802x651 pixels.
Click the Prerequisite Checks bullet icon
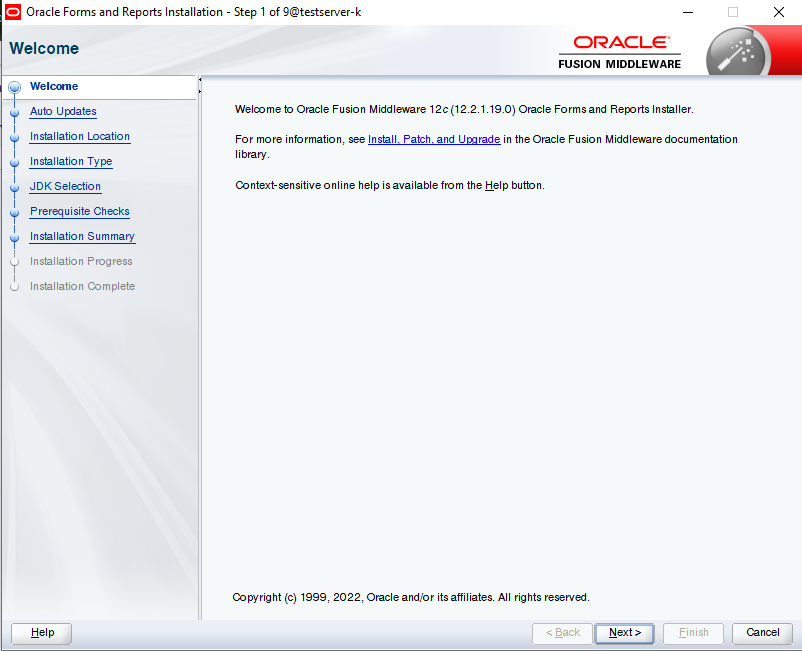(15, 212)
